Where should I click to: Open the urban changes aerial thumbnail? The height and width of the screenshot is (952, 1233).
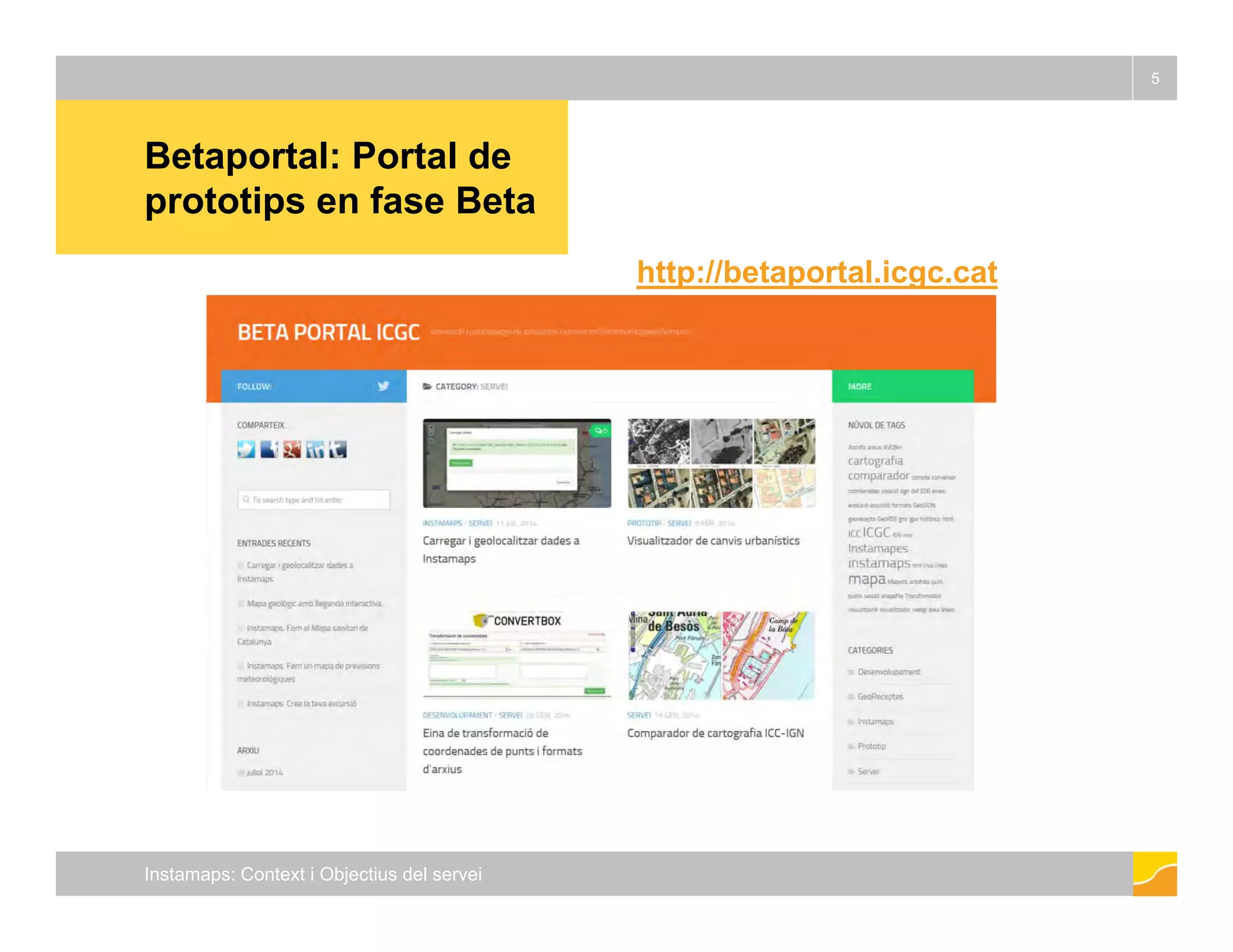721,463
